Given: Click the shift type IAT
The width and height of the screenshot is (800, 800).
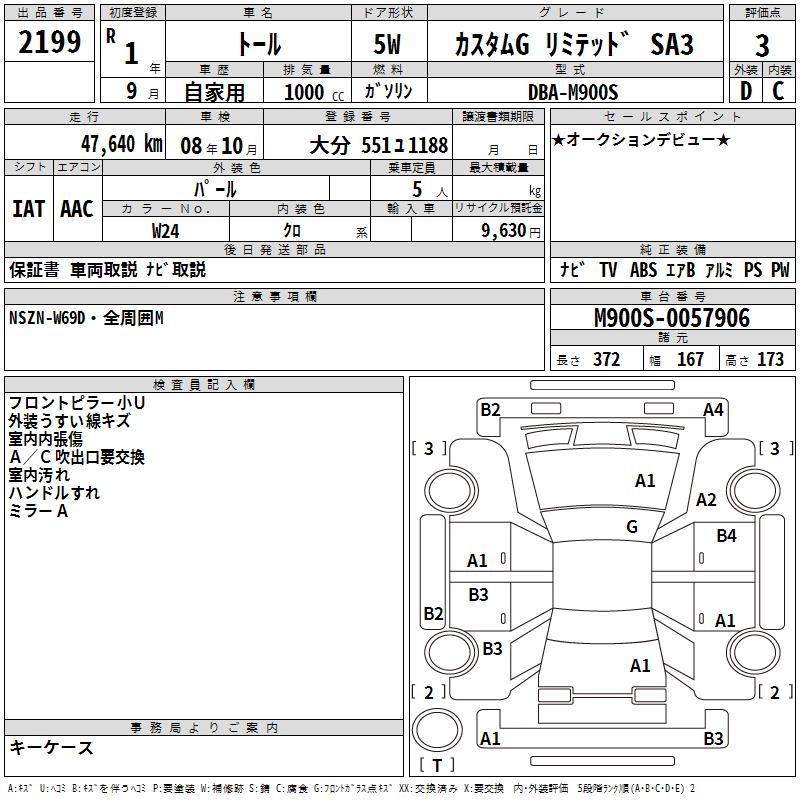Looking at the screenshot, I should pos(29,209).
